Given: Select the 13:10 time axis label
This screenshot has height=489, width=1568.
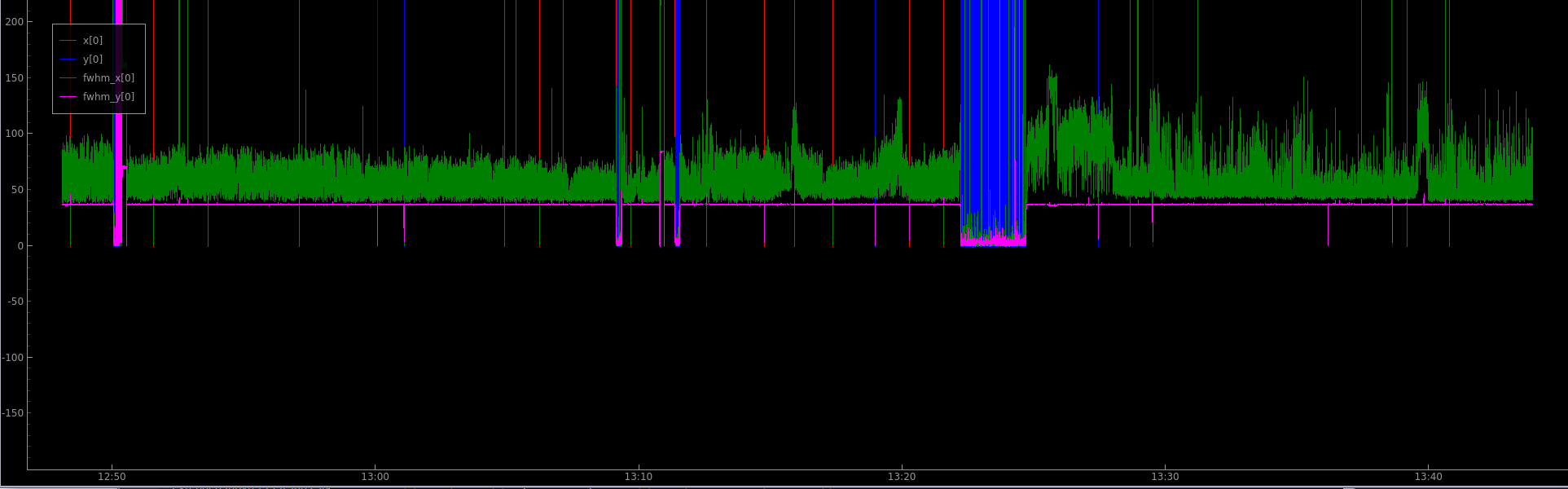Looking at the screenshot, I should pos(639,477).
